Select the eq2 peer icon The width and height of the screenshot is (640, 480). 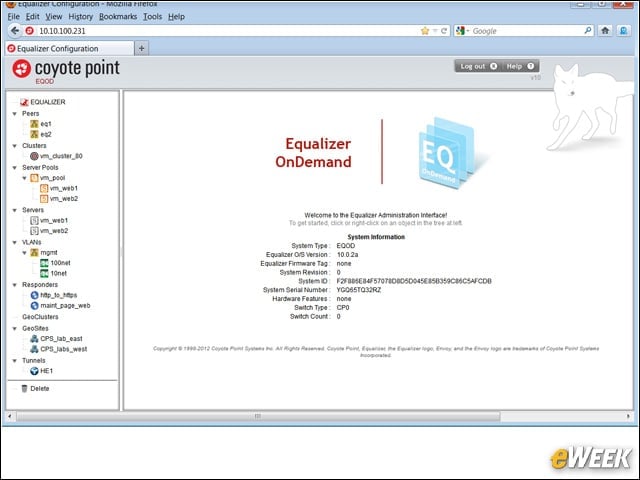point(34,134)
